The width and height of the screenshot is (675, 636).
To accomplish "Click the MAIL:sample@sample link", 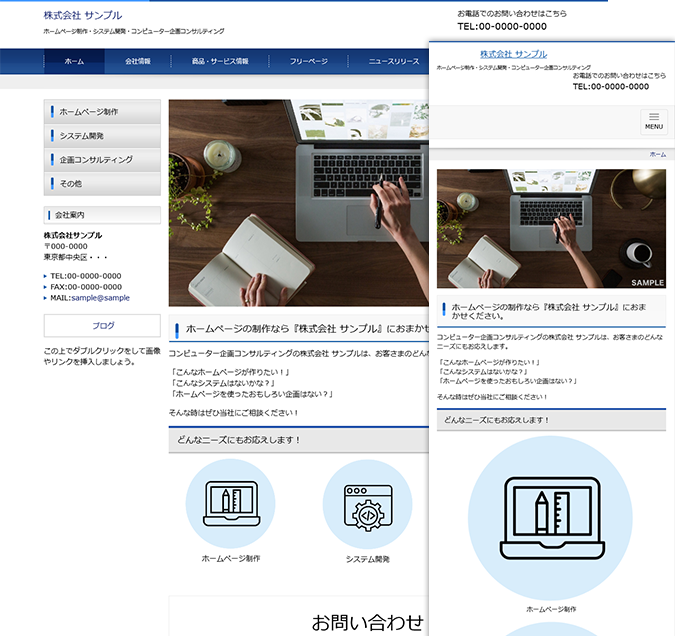I will 89,297.
